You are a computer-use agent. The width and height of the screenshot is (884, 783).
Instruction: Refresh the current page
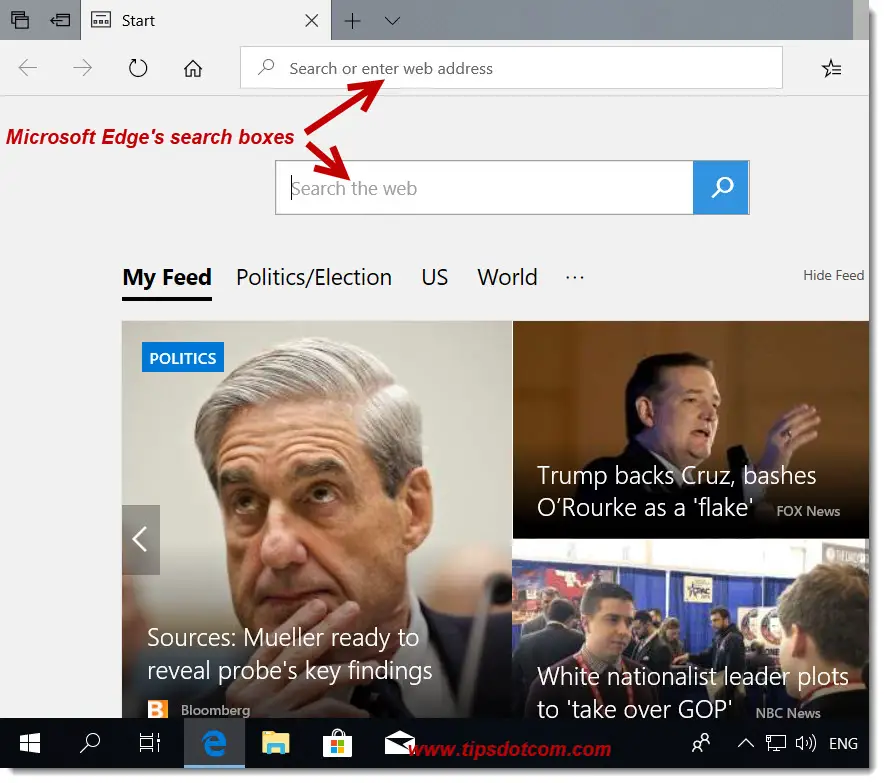pyautogui.click(x=138, y=68)
